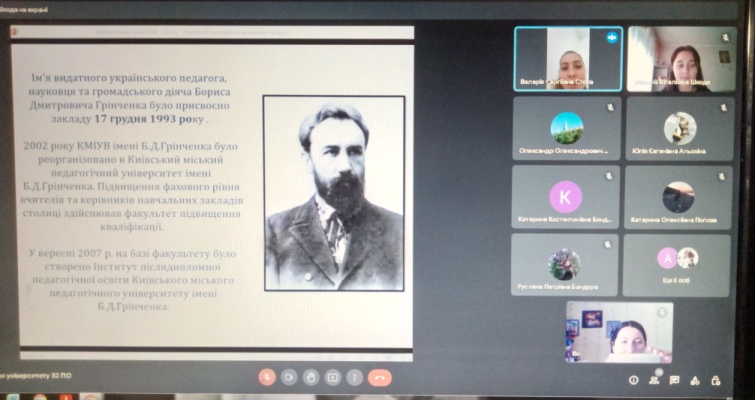Show the participants list people icon
The height and width of the screenshot is (400, 755).
[x=654, y=380]
